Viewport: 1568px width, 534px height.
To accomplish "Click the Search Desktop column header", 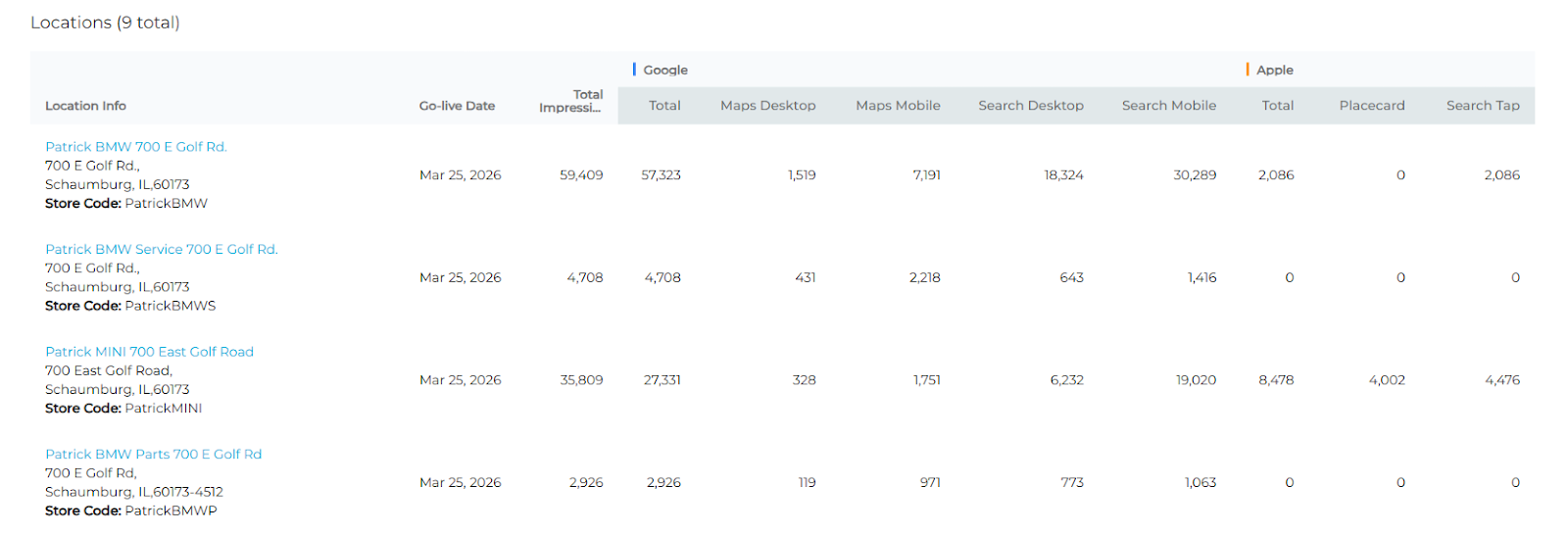I will point(1030,106).
